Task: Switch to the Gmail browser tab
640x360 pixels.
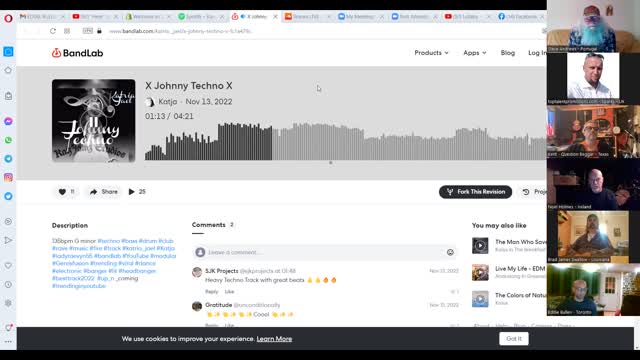Action: tap(42, 17)
